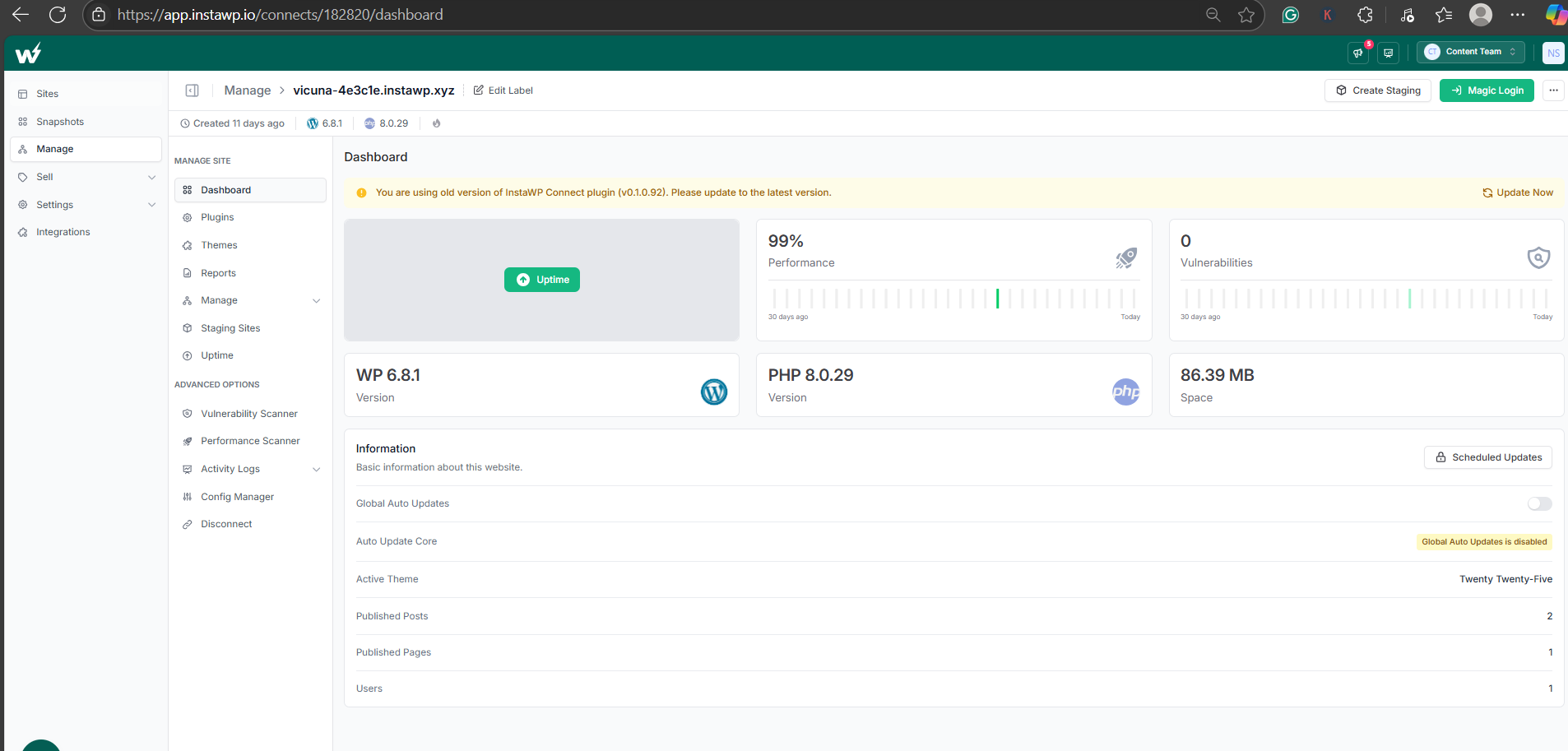The width and height of the screenshot is (1568, 751).
Task: Open Staging Sites menu item
Action: [x=250, y=328]
